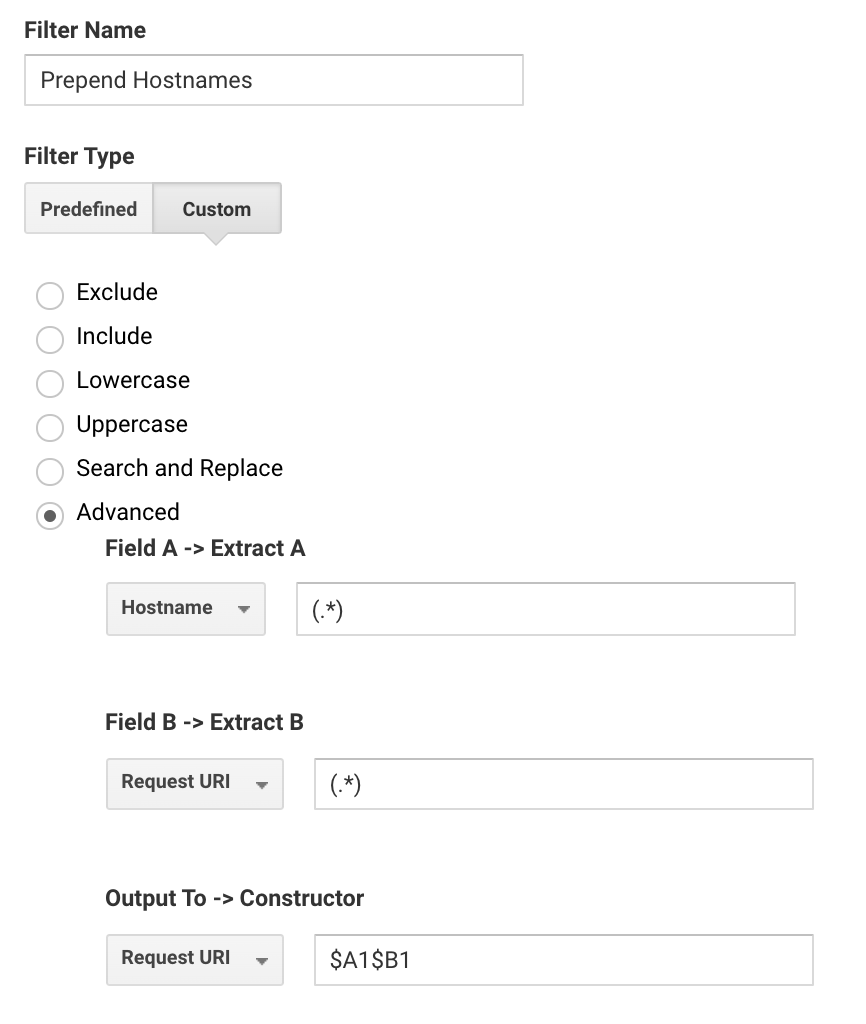Edit the Extract B regex pattern
This screenshot has height=1024, width=866.
(563, 784)
